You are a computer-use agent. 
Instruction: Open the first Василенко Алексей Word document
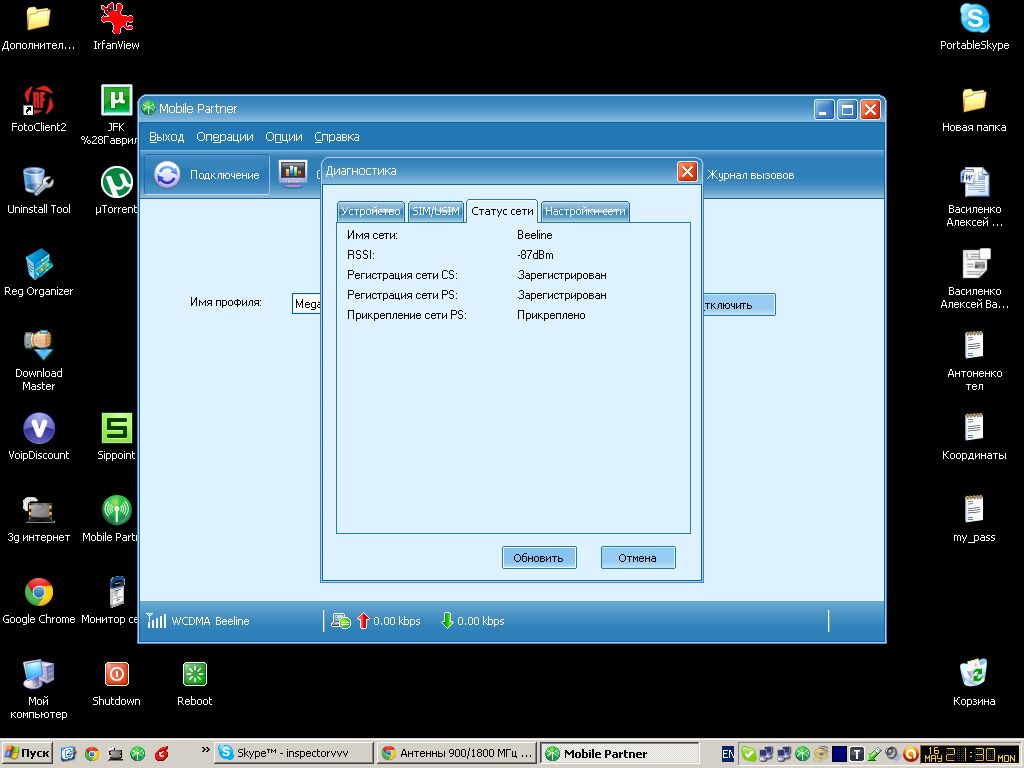tap(974, 197)
